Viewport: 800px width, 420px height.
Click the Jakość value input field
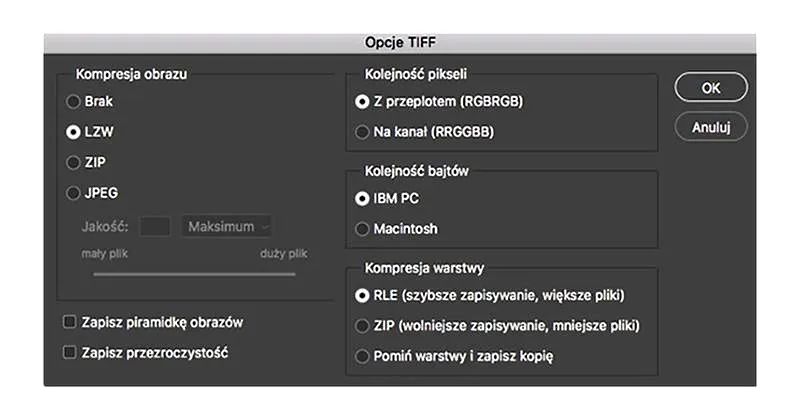155,226
